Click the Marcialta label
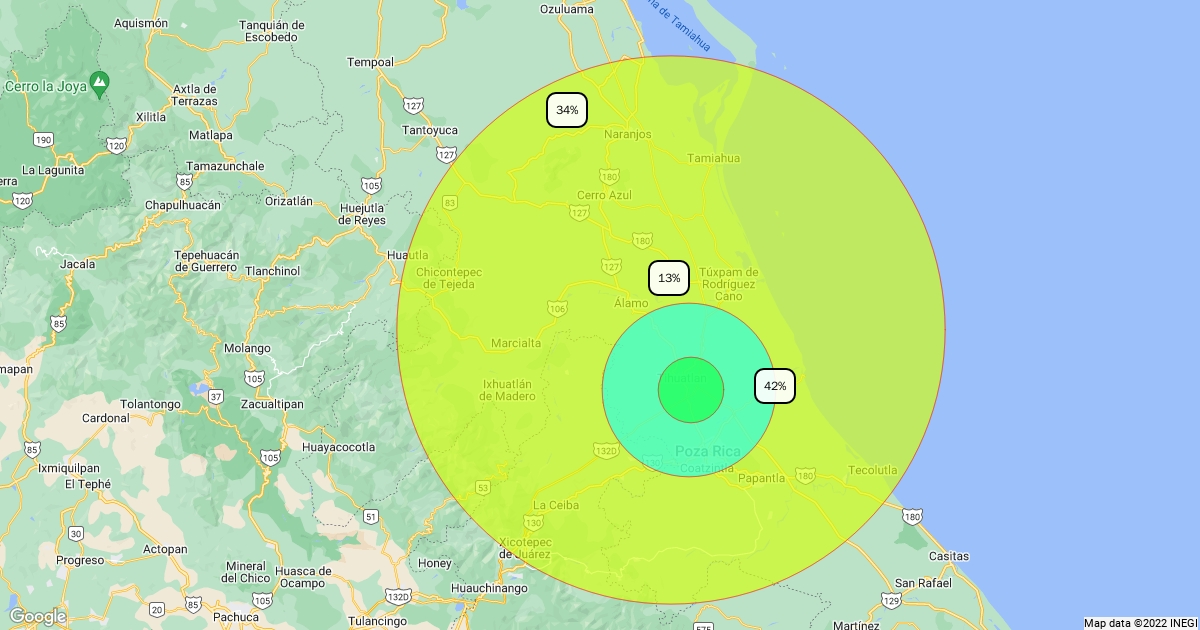Viewport: 1200px width, 630px height. (516, 343)
